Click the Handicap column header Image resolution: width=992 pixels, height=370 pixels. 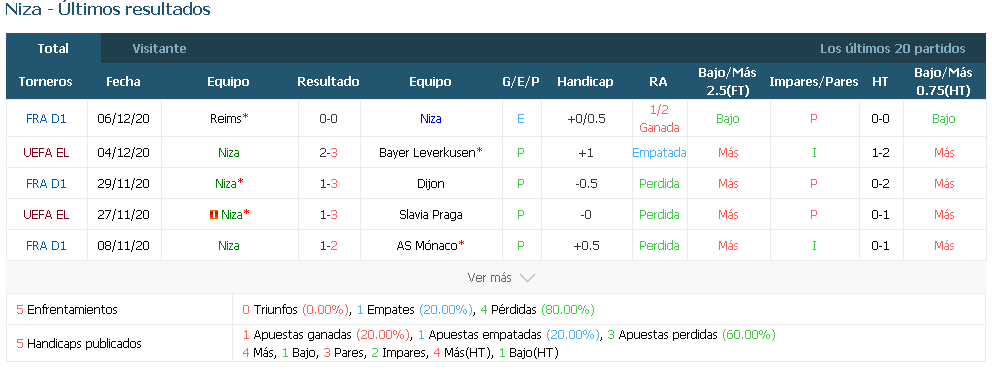pyautogui.click(x=585, y=82)
